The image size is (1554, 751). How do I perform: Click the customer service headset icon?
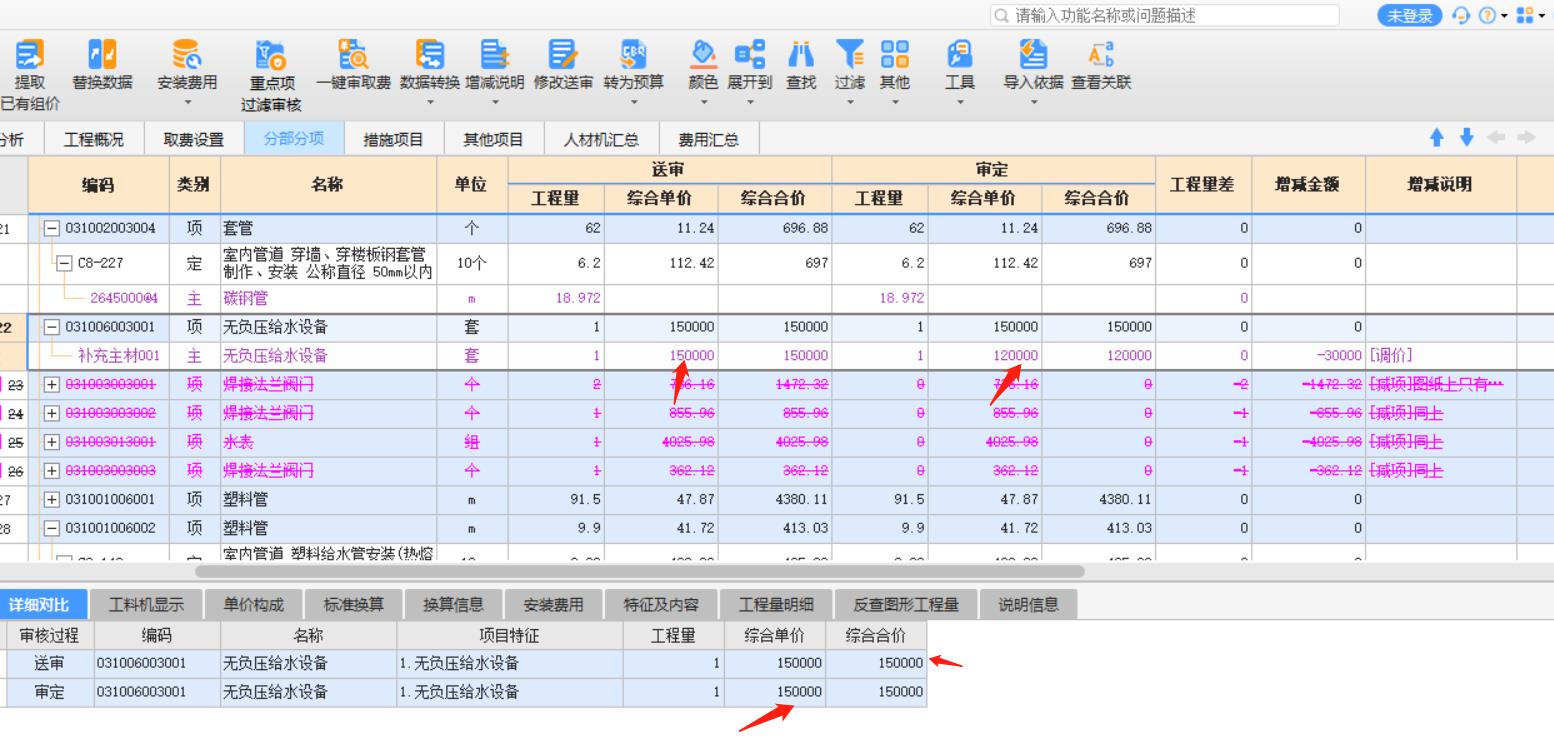(1461, 15)
